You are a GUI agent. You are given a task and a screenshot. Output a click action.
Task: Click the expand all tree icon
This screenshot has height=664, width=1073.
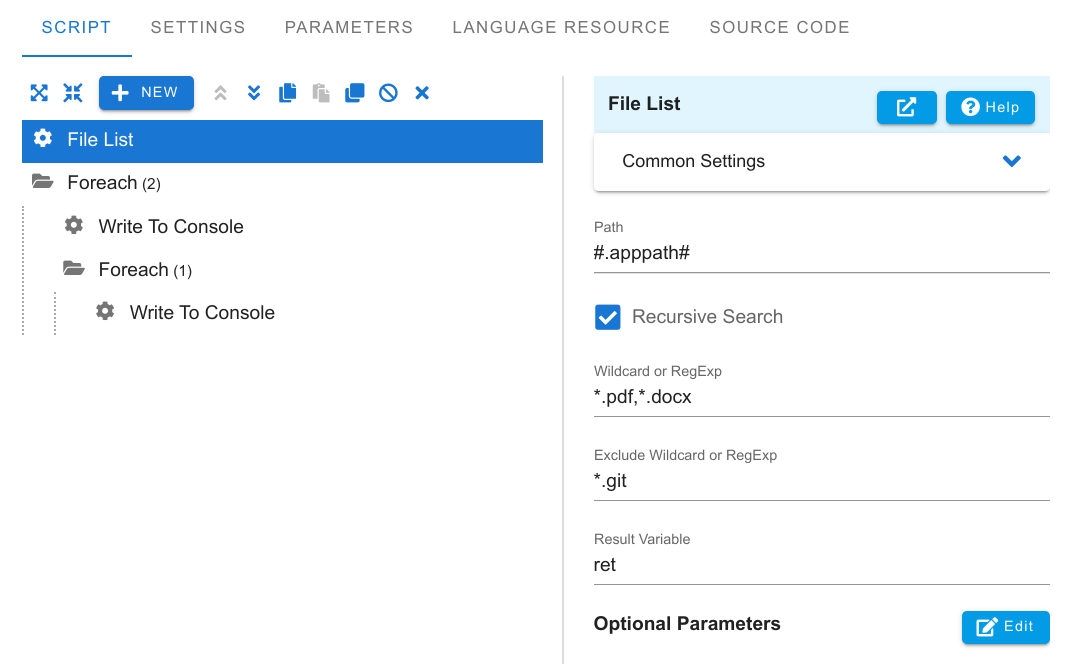(x=39, y=92)
